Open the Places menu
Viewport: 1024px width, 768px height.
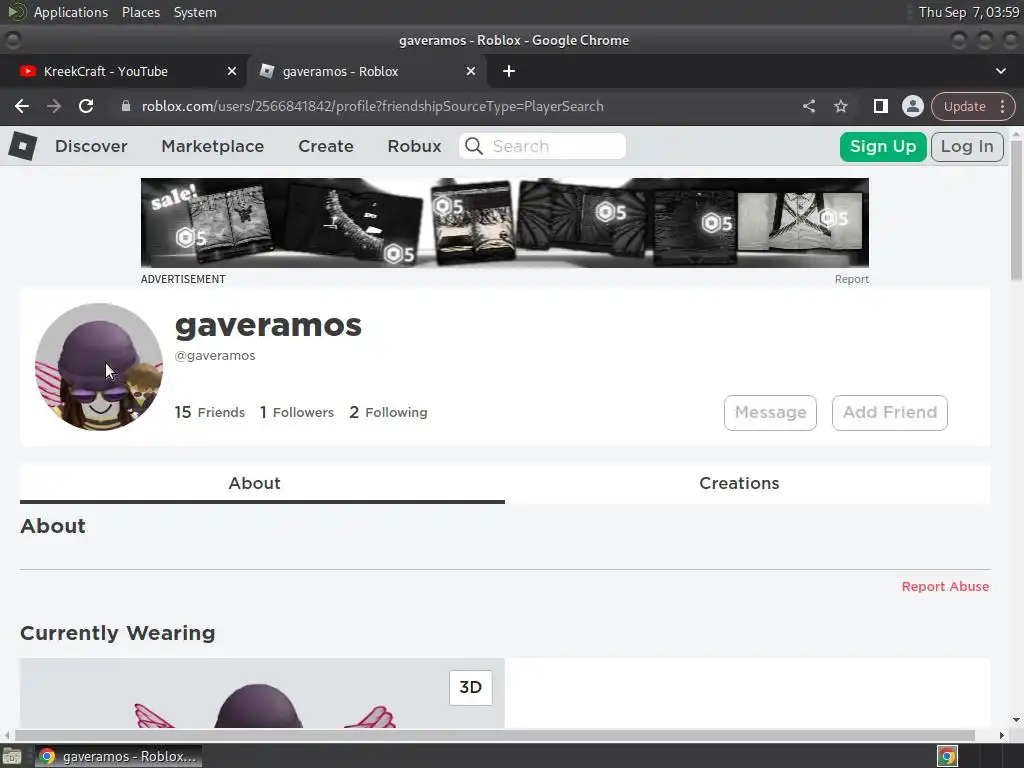click(x=141, y=12)
